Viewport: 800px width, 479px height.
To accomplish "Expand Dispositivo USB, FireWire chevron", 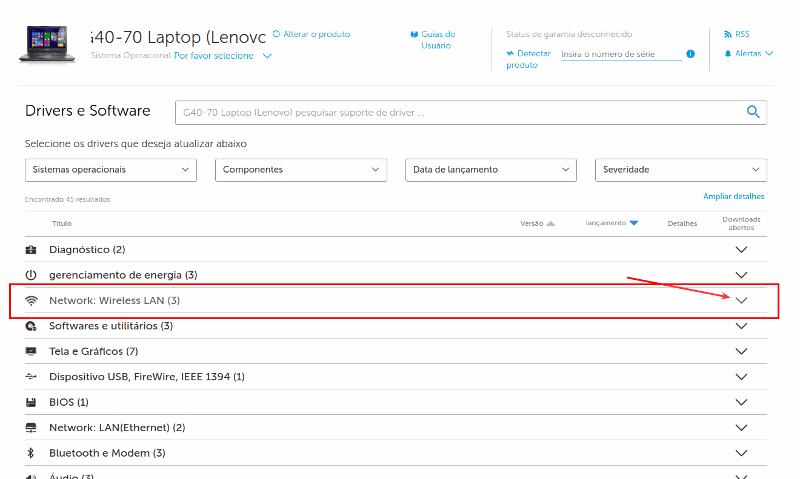I will click(741, 376).
